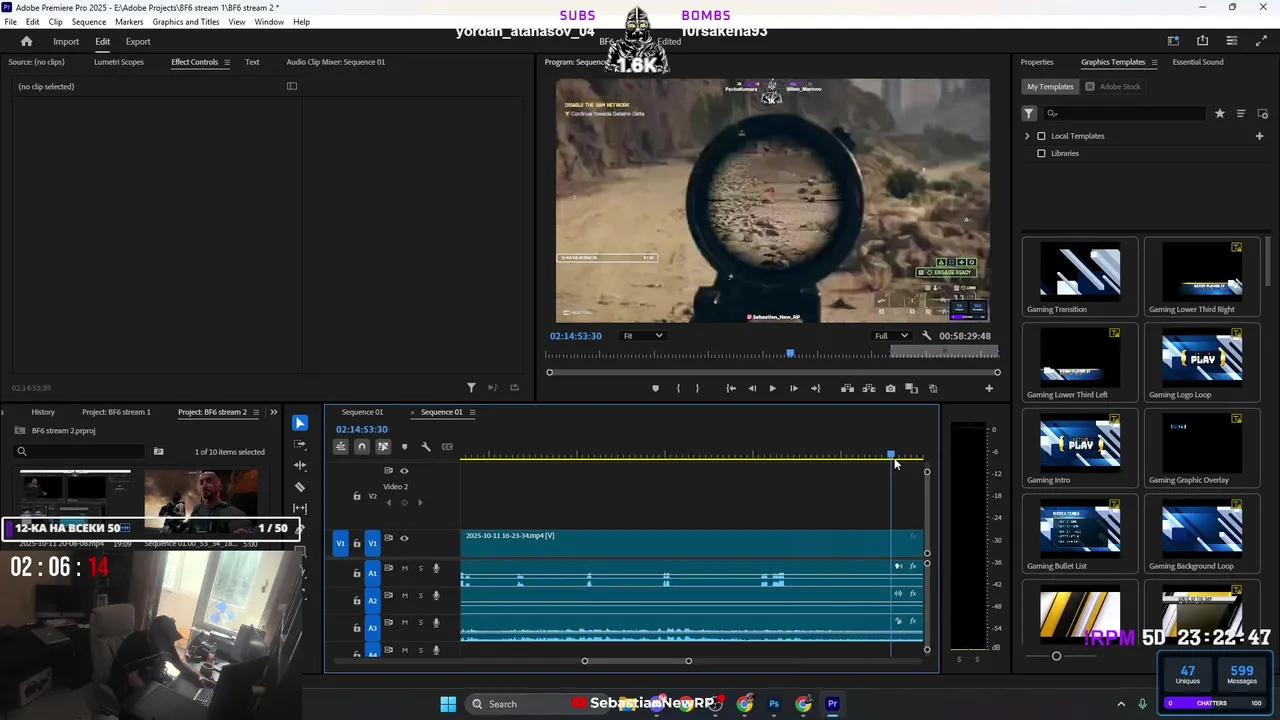Viewport: 1280px width, 720px height.
Task: Export frame with camera icon
Action: point(890,388)
